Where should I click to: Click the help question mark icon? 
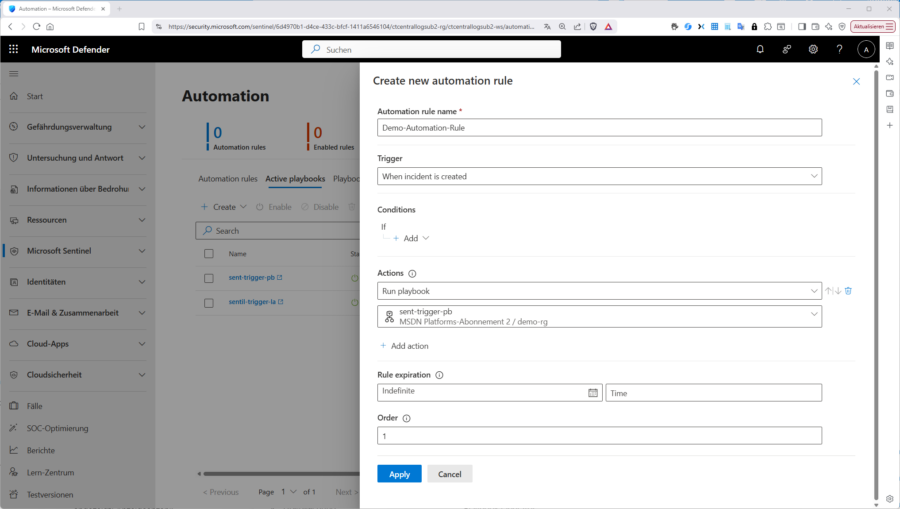(x=839, y=49)
